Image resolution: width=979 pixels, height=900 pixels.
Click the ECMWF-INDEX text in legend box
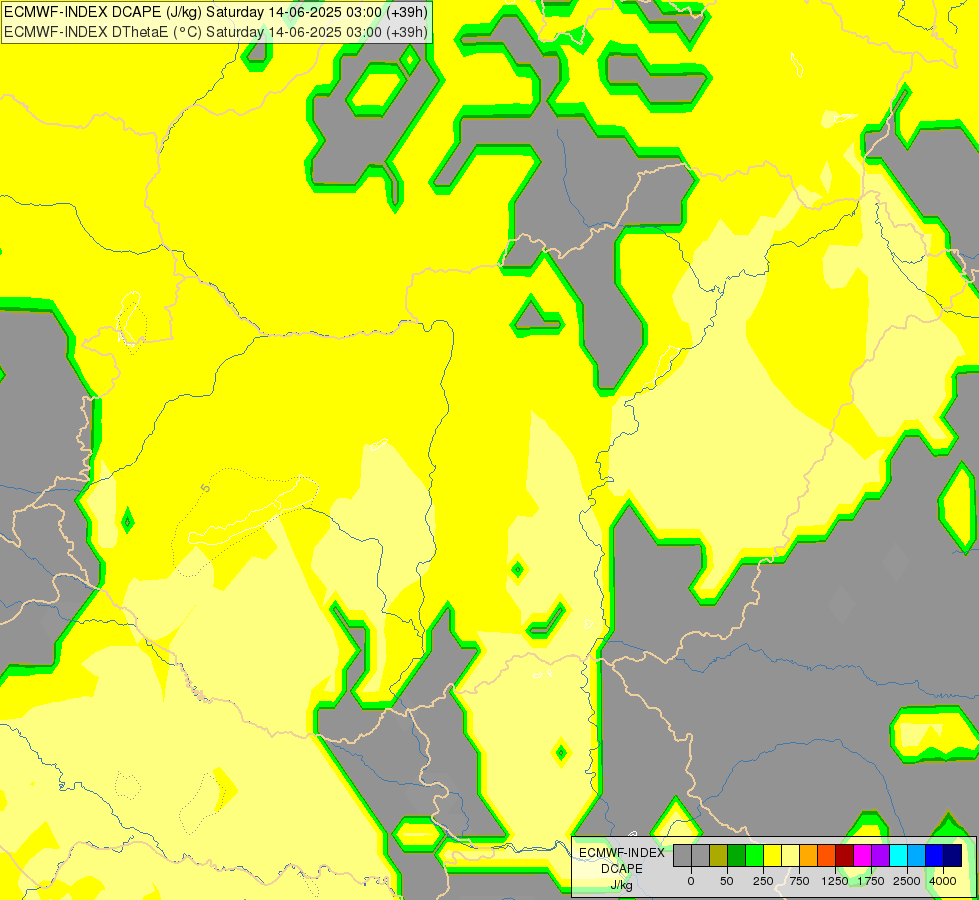622,853
